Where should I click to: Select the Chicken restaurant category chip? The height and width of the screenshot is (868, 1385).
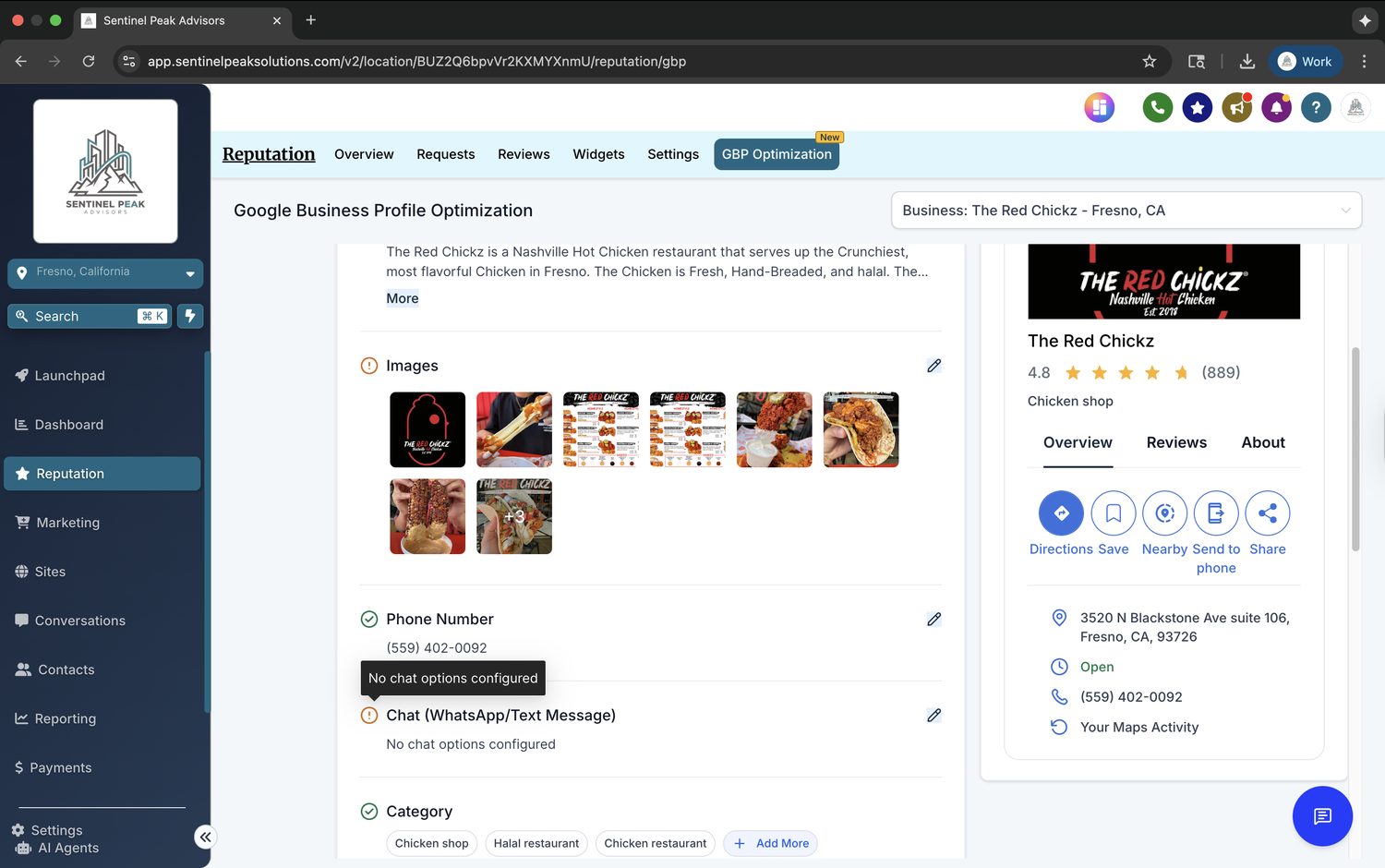point(656,843)
